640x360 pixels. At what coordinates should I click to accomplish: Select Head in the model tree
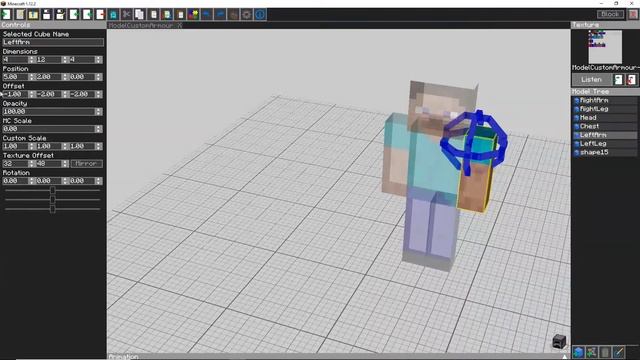pyautogui.click(x=604, y=118)
